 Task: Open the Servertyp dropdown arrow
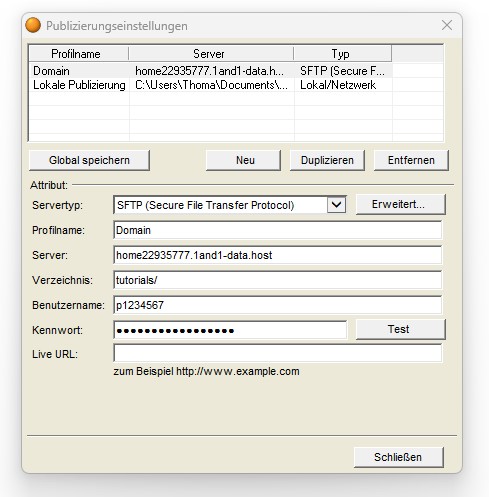point(336,205)
